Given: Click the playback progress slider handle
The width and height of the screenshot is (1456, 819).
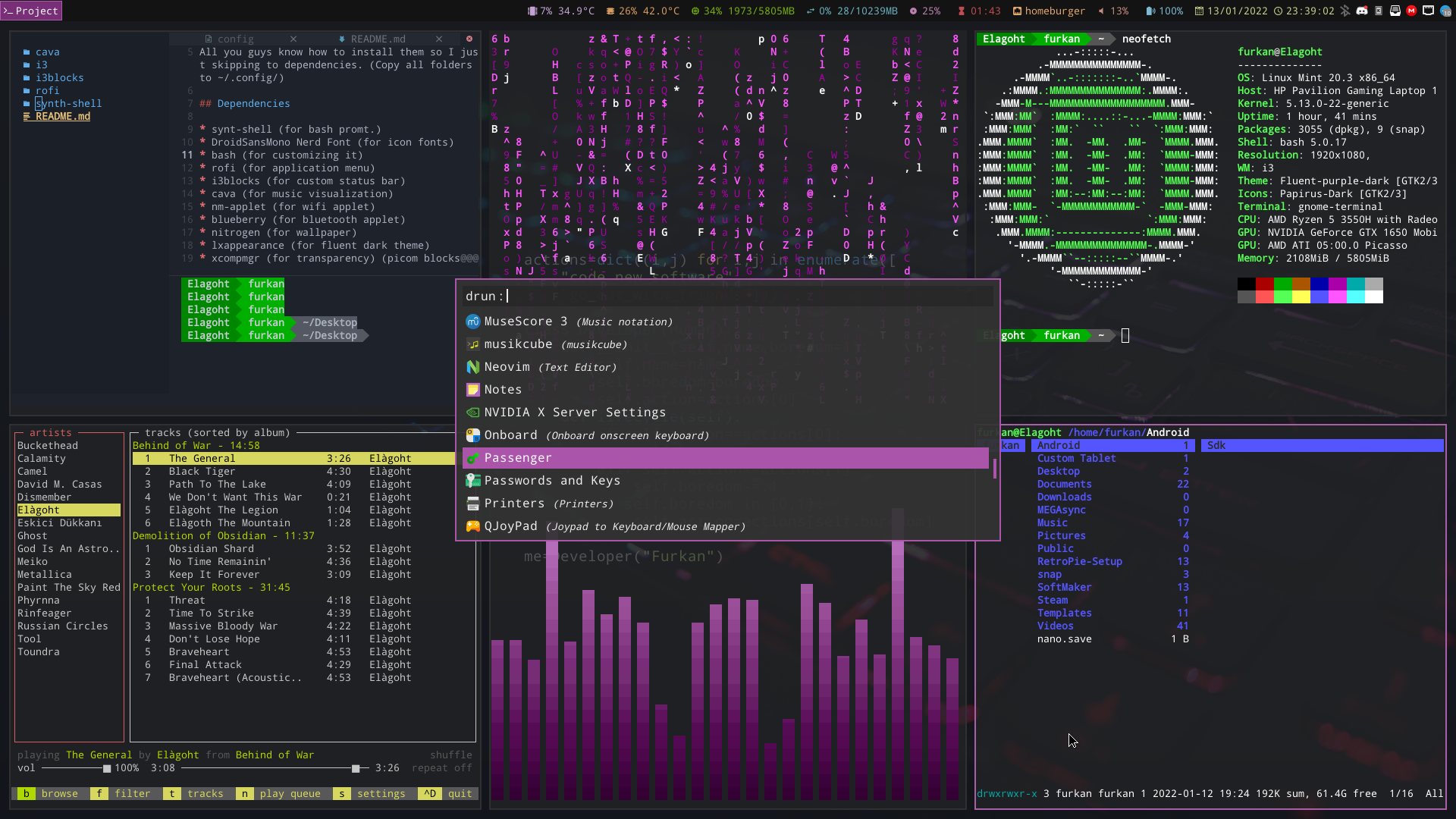Looking at the screenshot, I should (356, 768).
